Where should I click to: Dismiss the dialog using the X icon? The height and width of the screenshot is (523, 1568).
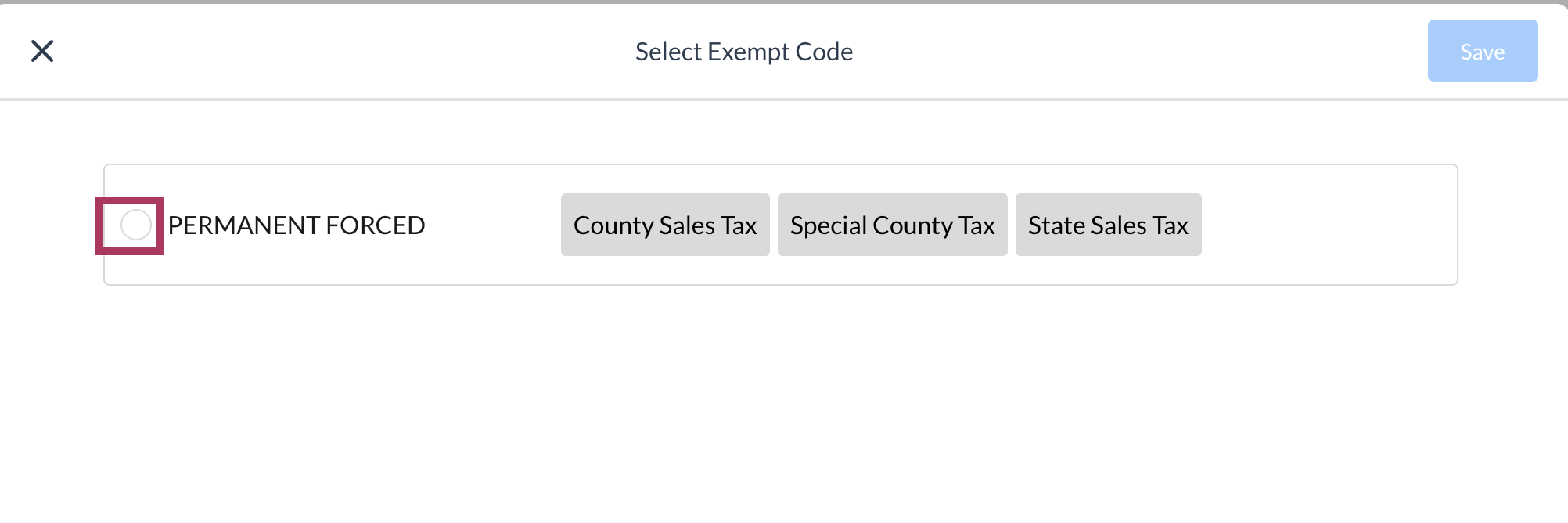point(42,52)
